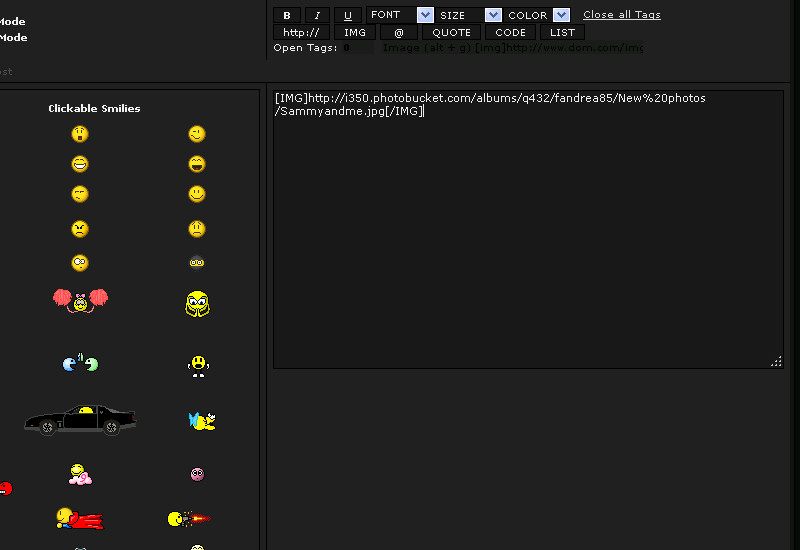Open the SIZE dropdown
The image size is (800, 550).
(469, 15)
